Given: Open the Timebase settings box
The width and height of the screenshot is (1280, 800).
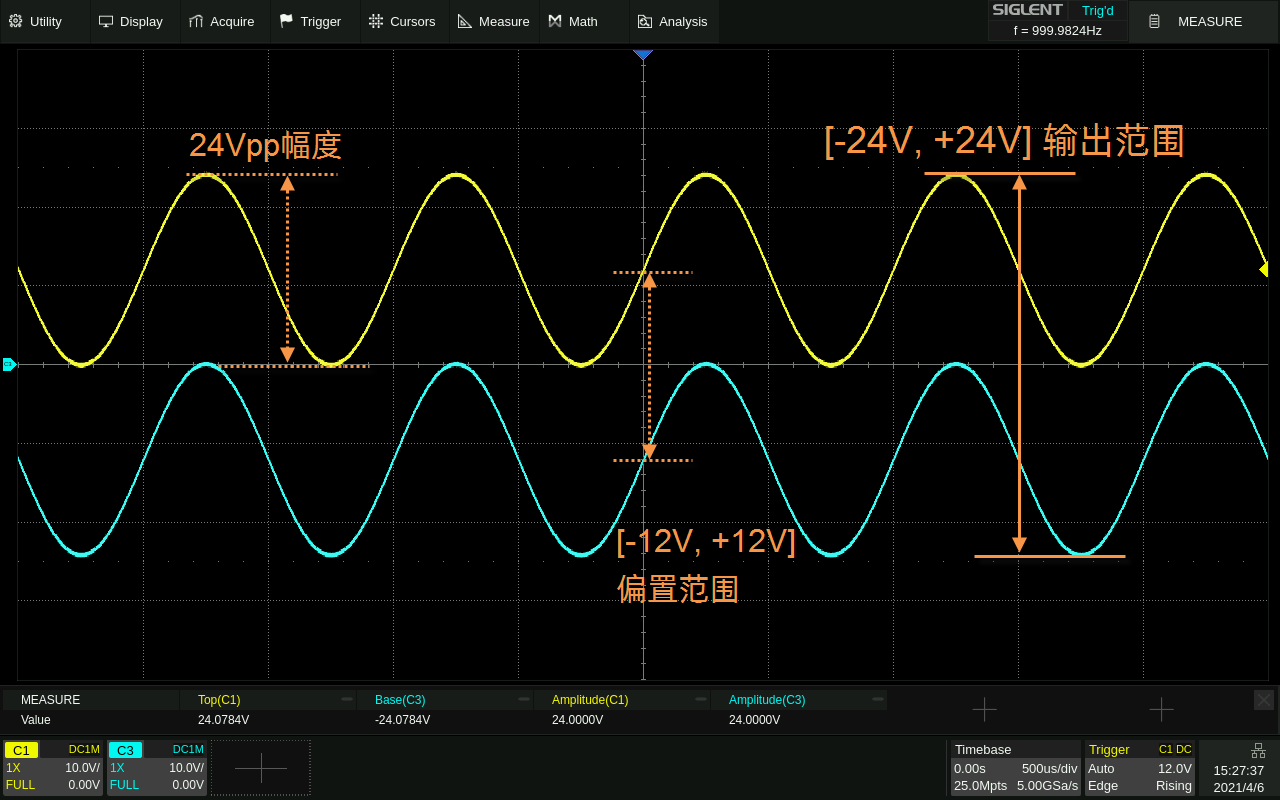Looking at the screenshot, I should click(x=1015, y=767).
